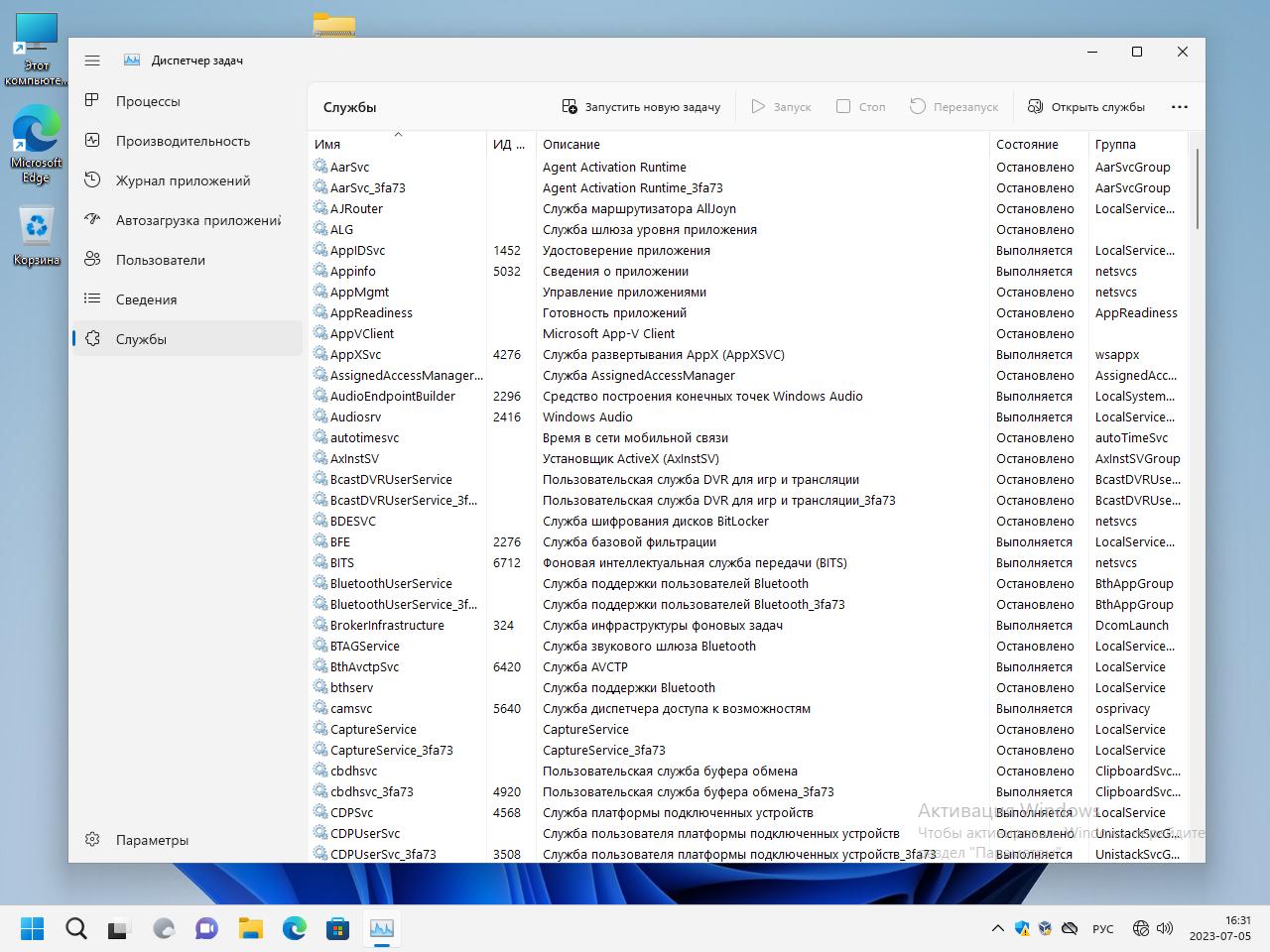Open the Processes page icon
The width and height of the screenshot is (1270, 952).
coord(92,101)
